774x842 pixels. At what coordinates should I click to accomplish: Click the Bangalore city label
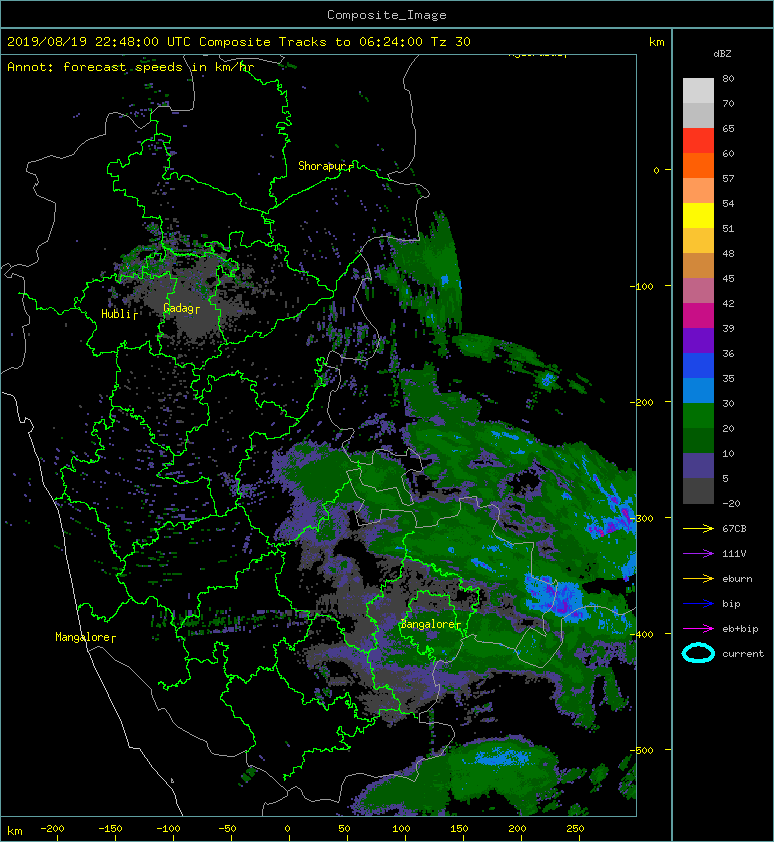[427, 624]
